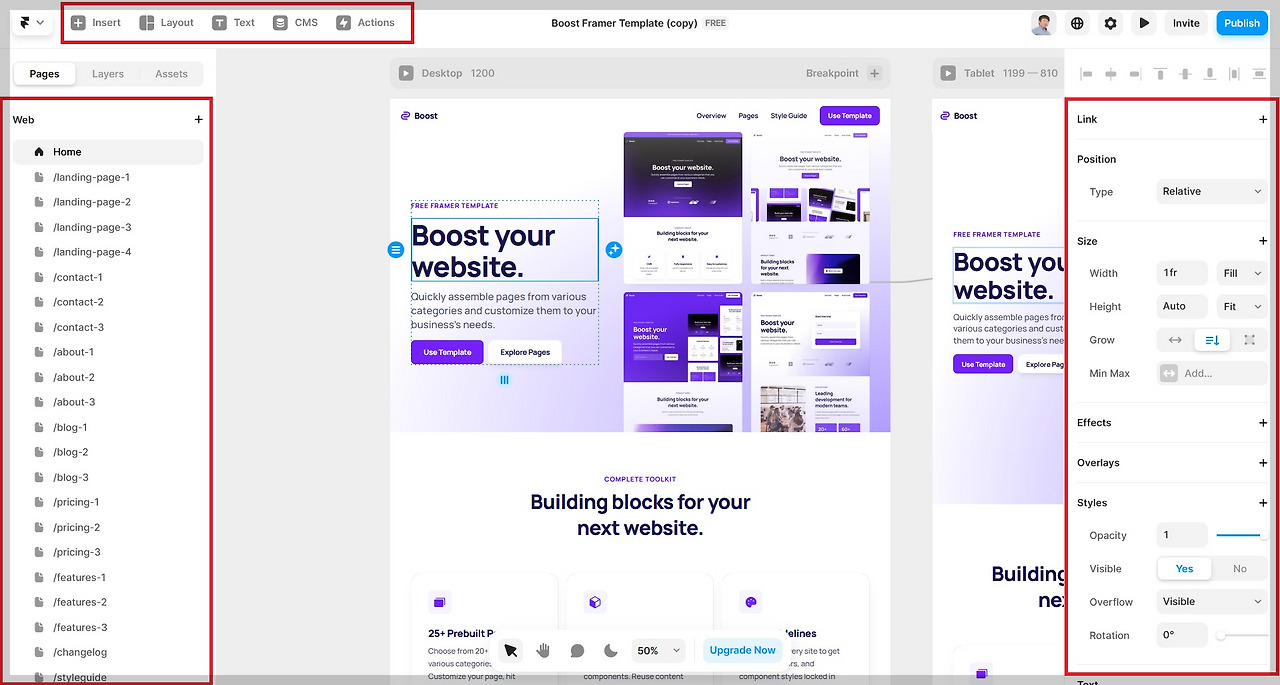Viewport: 1280px width, 685px height.
Task: Click the Upgrade Now button
Action: 742,650
